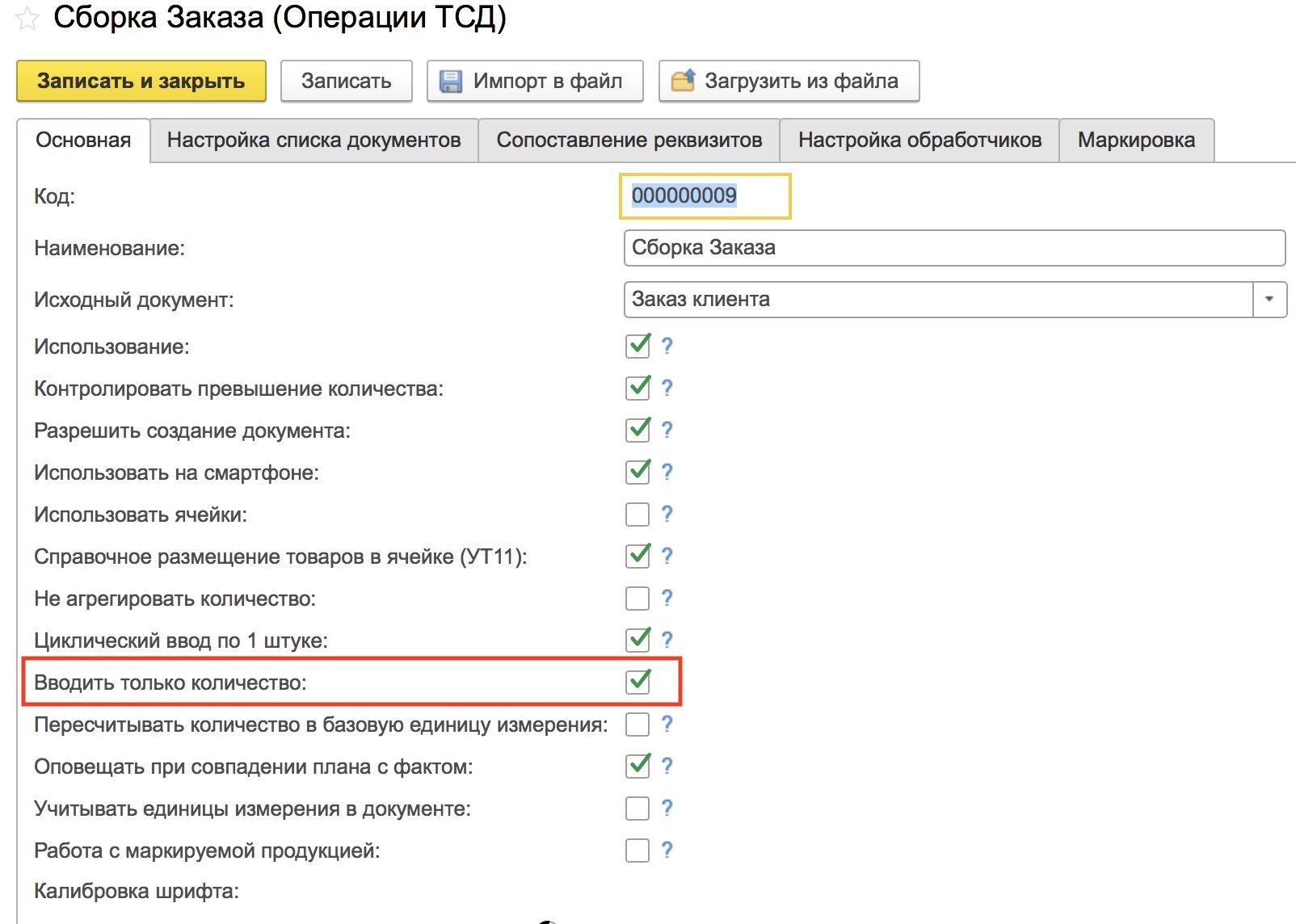Uncheck Контролировать превышение количества
The width and height of the screenshot is (1296, 924).
coord(638,388)
